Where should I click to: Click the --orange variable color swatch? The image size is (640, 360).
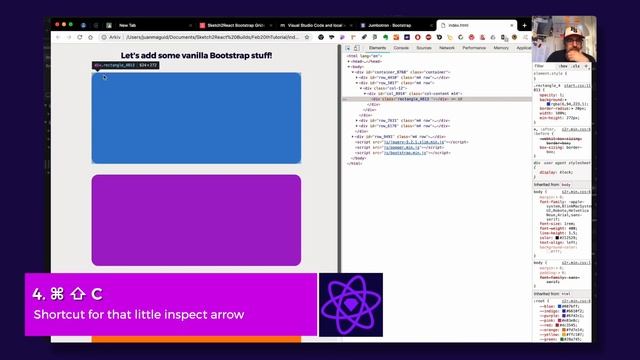click(564, 330)
